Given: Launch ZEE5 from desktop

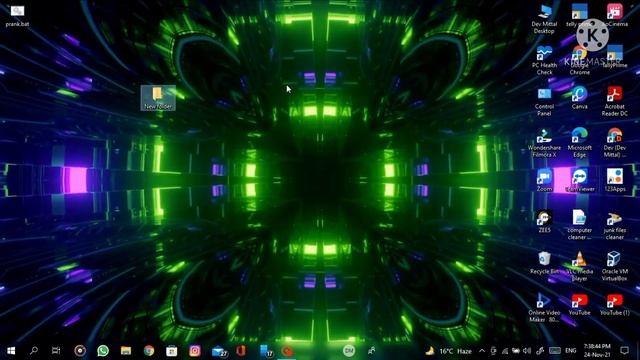Looking at the screenshot, I should [544, 222].
